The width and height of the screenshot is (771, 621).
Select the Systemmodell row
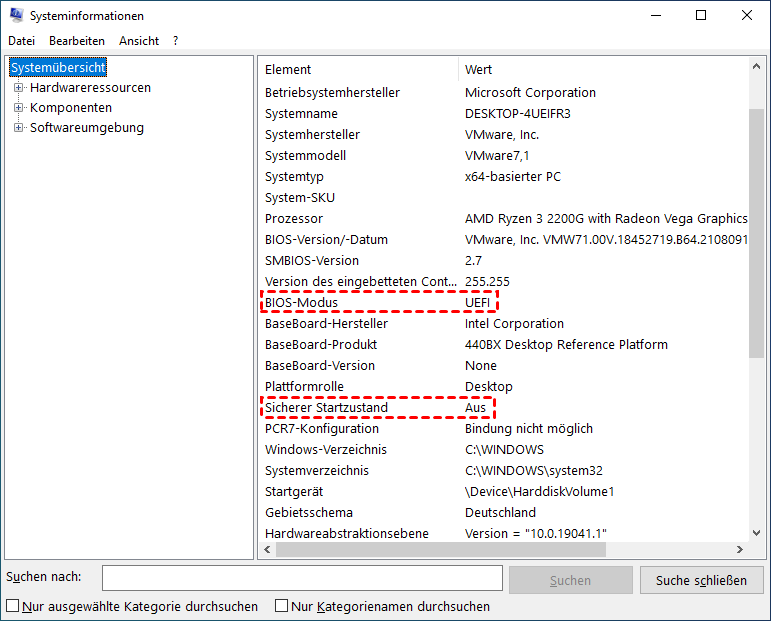tap(504, 155)
